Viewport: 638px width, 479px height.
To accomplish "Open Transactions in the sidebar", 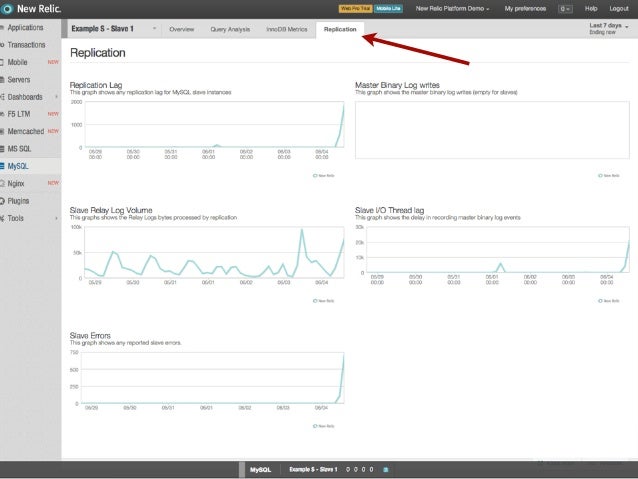I will [x=26, y=45].
